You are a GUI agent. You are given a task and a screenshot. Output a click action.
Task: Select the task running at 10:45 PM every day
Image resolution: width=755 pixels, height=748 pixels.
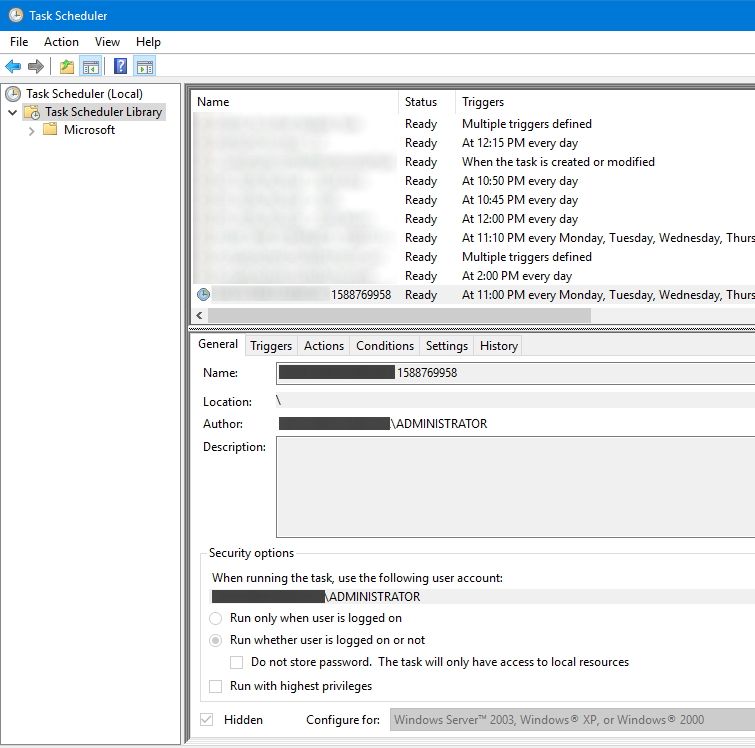474,200
